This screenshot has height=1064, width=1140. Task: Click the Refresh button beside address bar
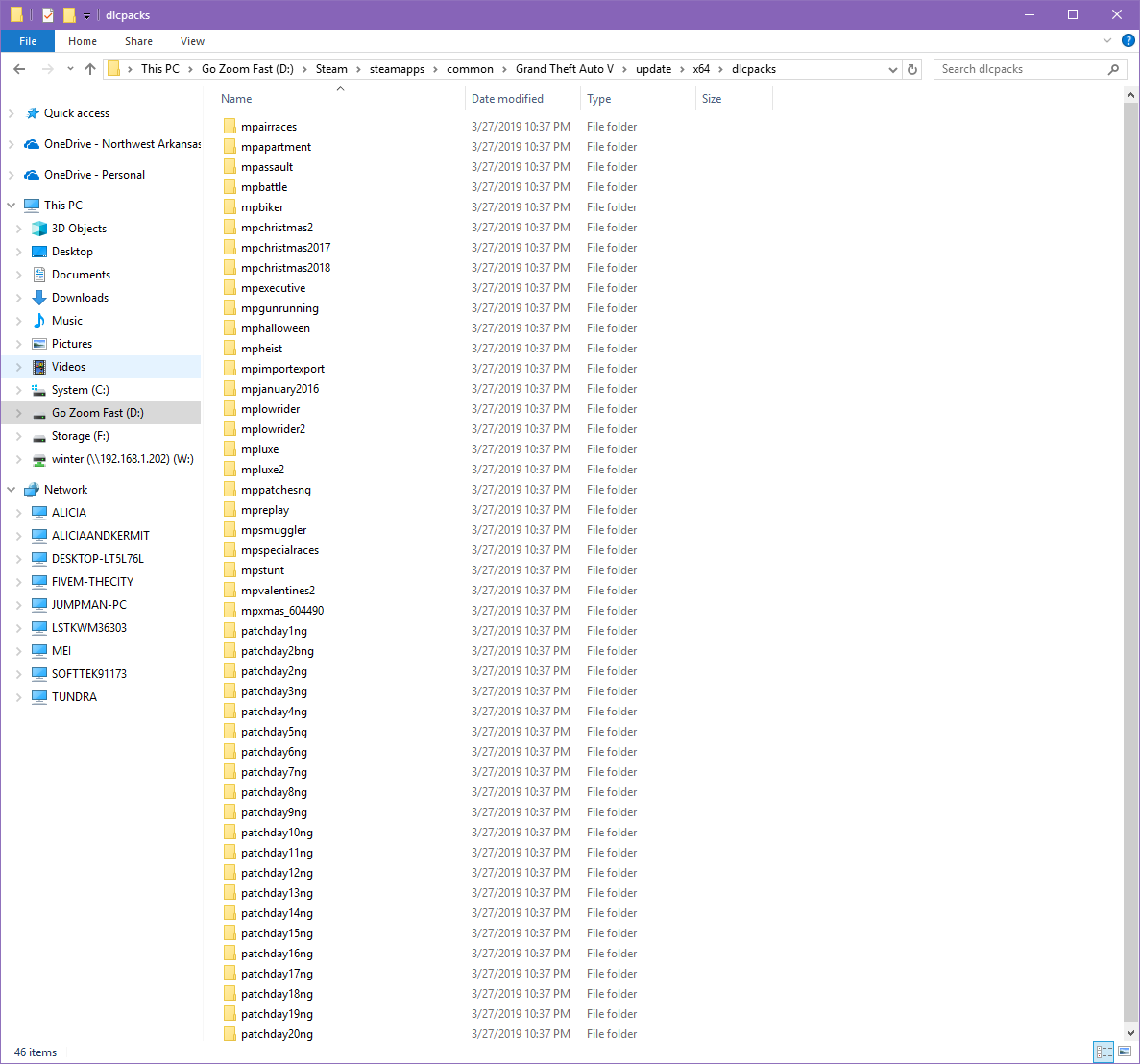(912, 69)
